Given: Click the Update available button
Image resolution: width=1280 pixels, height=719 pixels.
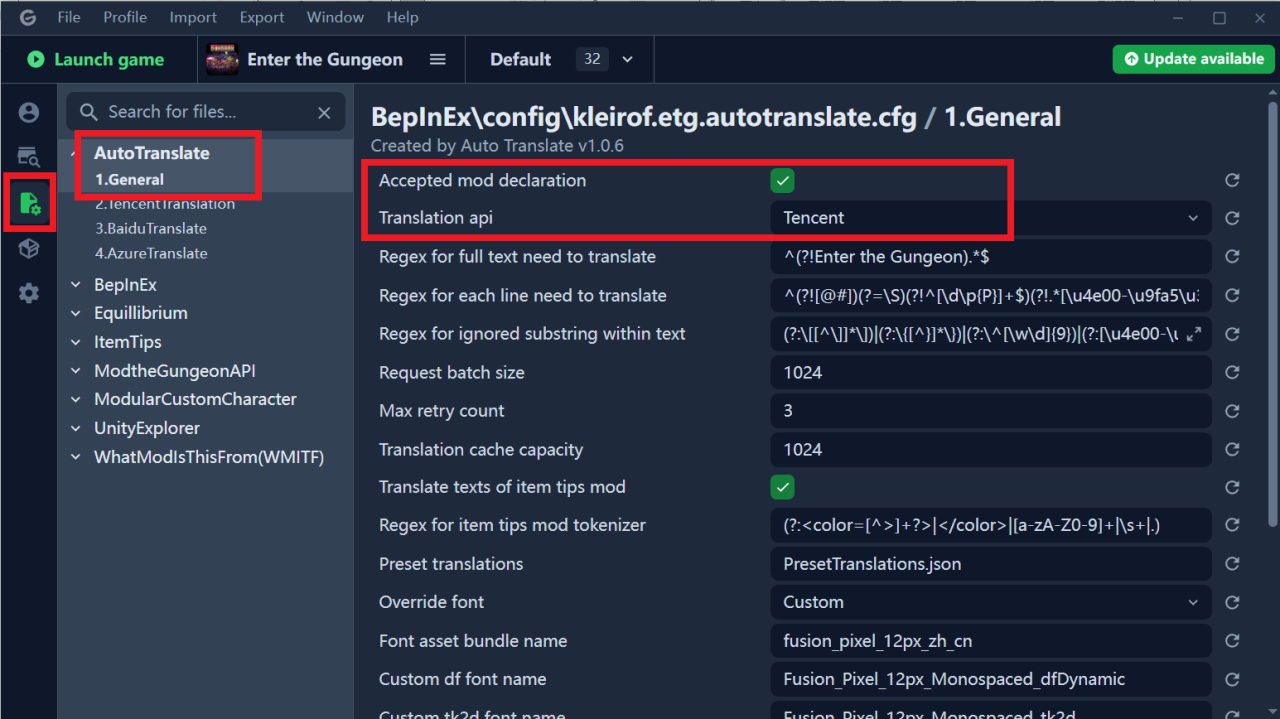Looking at the screenshot, I should click(x=1193, y=59).
